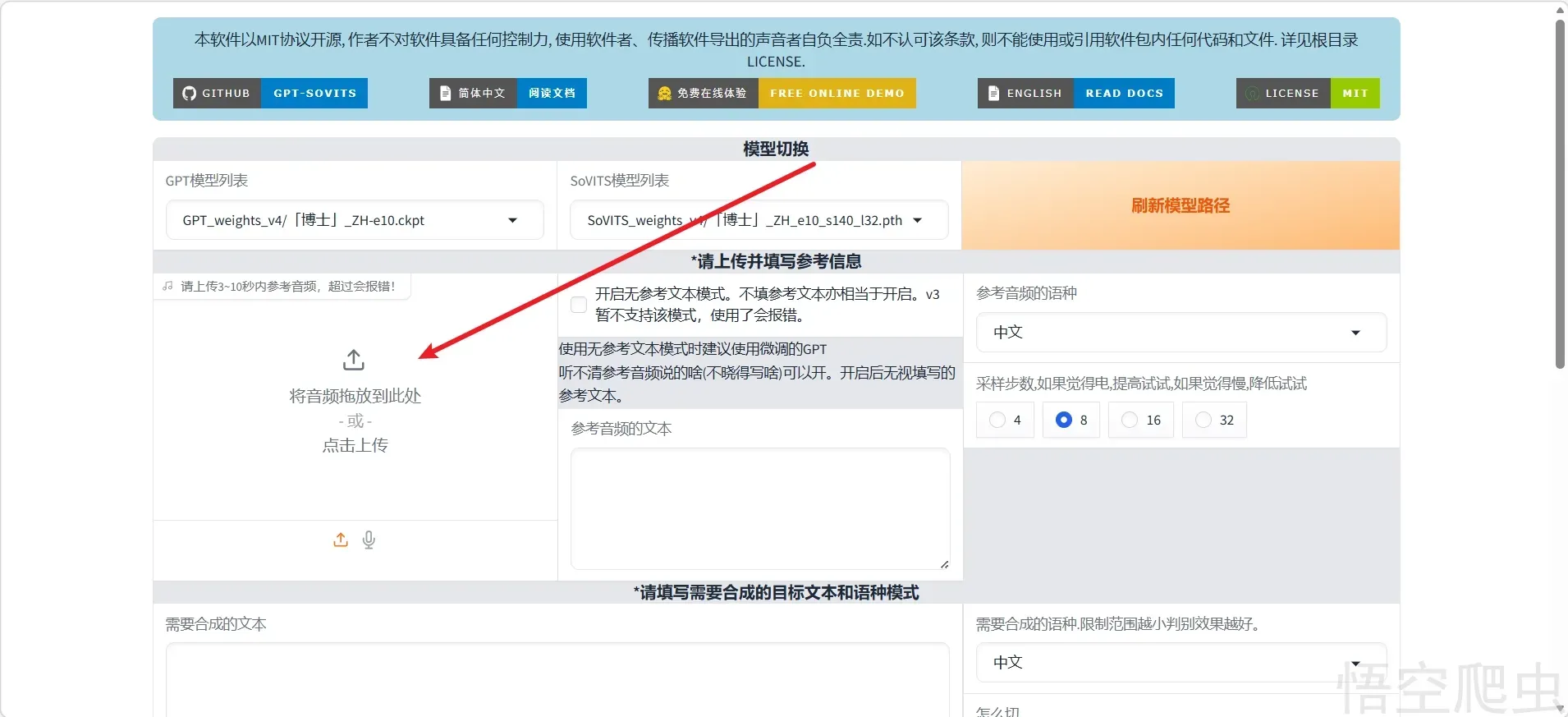Viewport: 1568px width, 717px height.
Task: Click the icon beside LICENSE badge text
Action: (1252, 94)
